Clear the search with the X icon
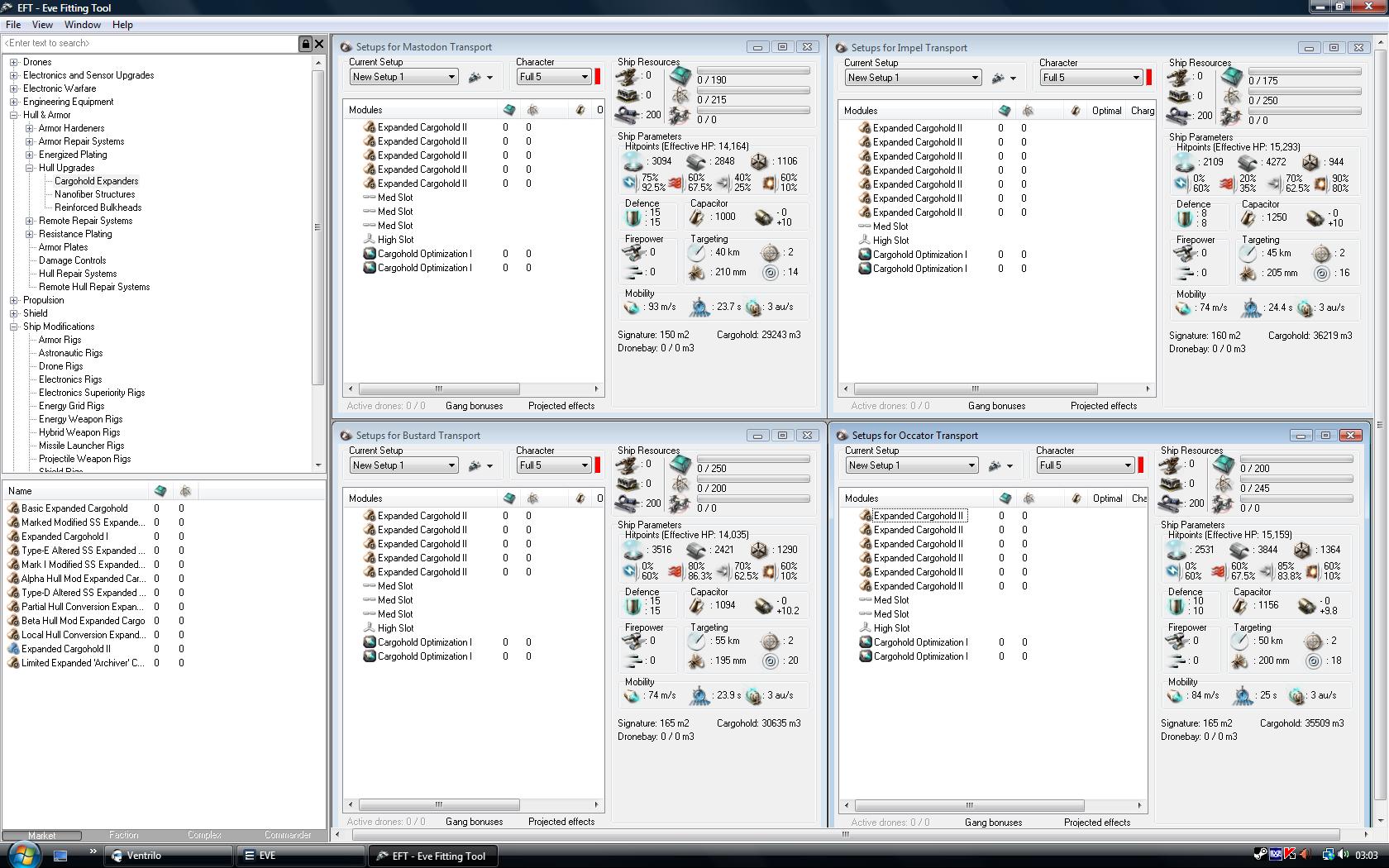This screenshot has width=1389, height=868. (319, 43)
